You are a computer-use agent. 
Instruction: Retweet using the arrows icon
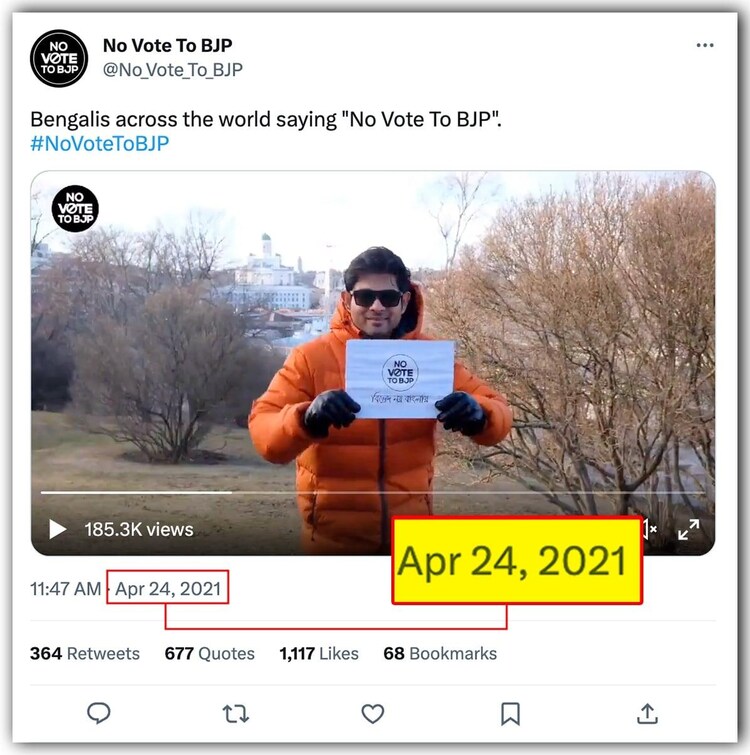click(235, 713)
